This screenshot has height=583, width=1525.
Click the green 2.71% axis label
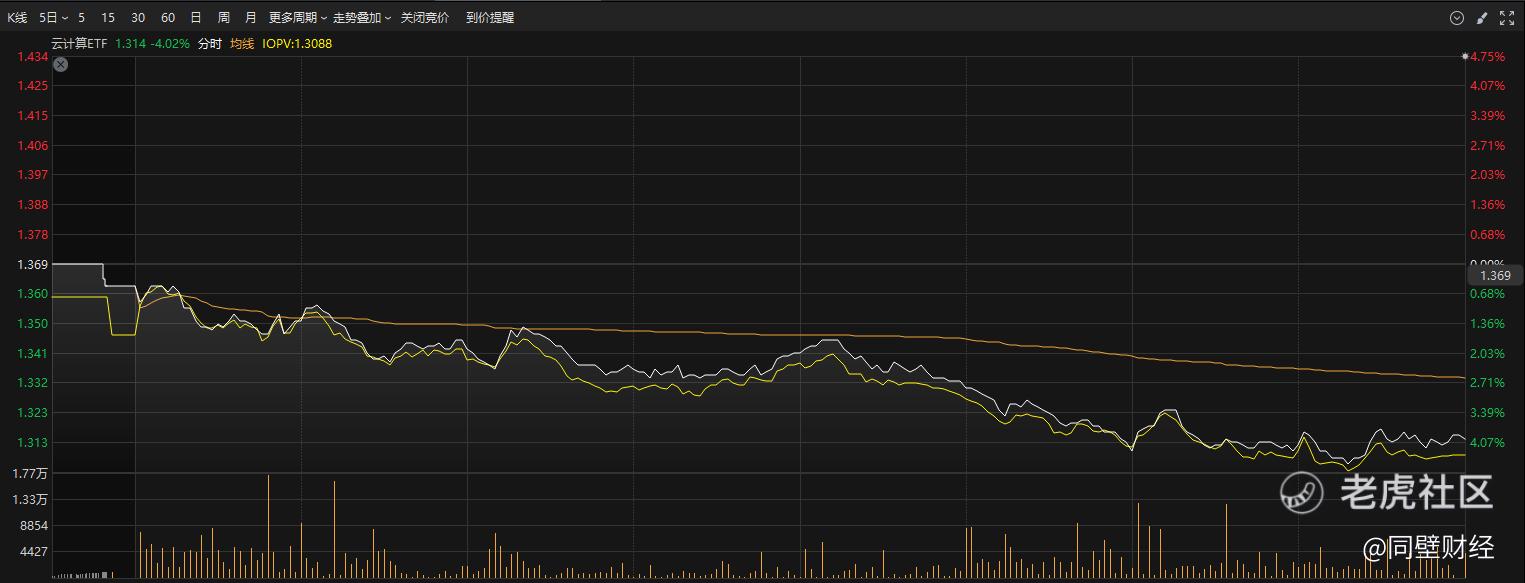(1489, 383)
